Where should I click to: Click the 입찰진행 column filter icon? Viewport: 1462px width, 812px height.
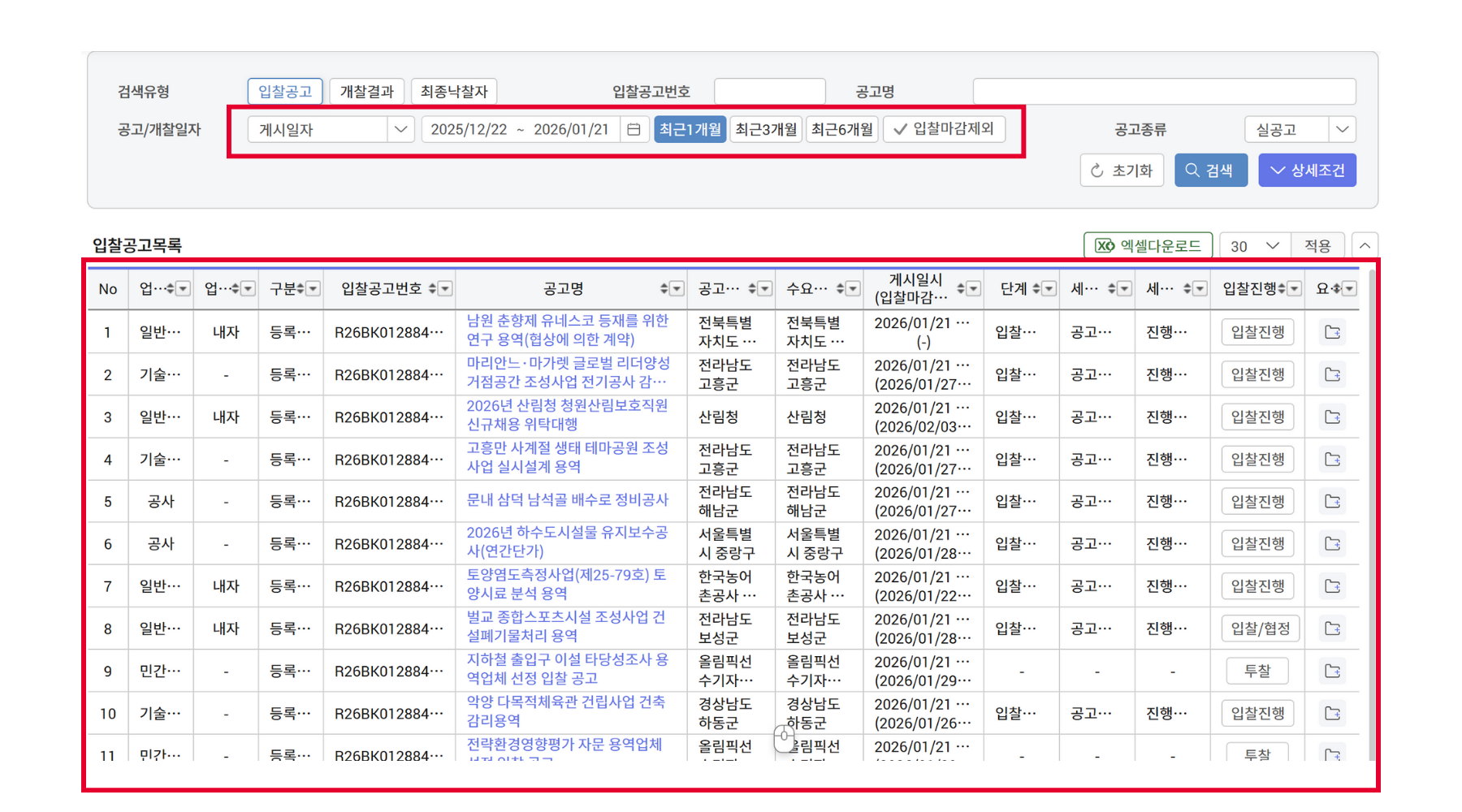pyautogui.click(x=1295, y=289)
